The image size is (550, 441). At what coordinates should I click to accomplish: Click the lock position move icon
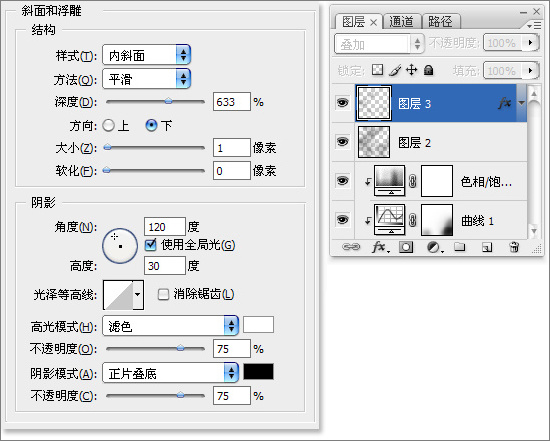click(411, 70)
